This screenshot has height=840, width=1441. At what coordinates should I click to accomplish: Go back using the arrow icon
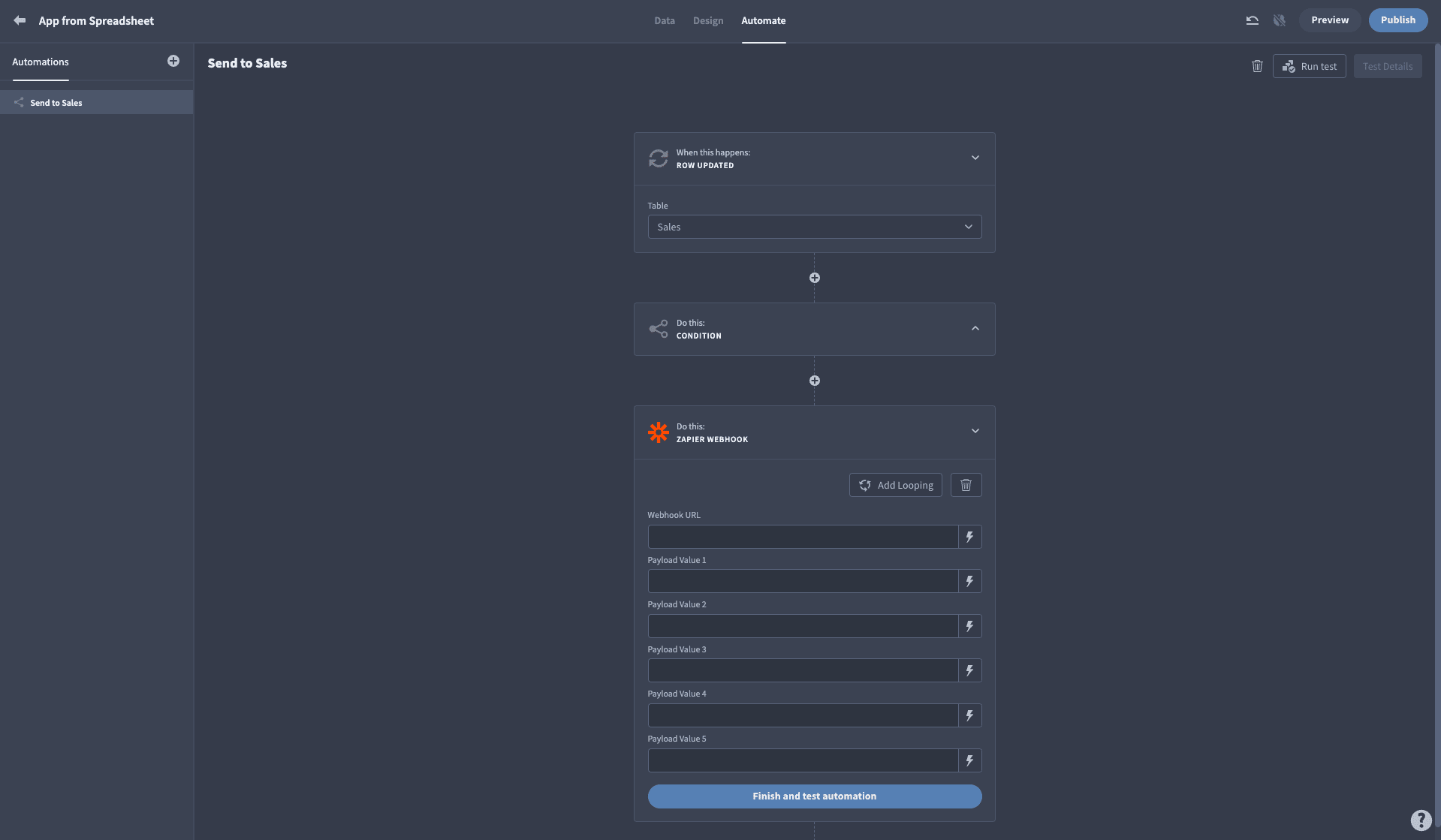tap(20, 20)
